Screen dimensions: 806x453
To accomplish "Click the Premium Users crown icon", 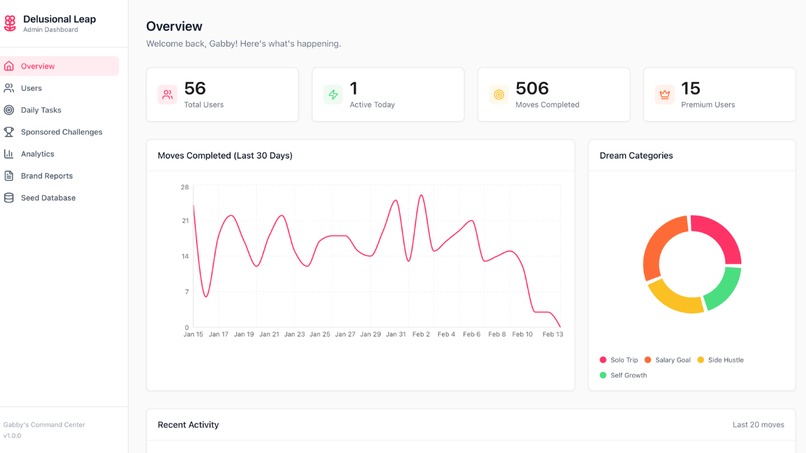I will [664, 95].
